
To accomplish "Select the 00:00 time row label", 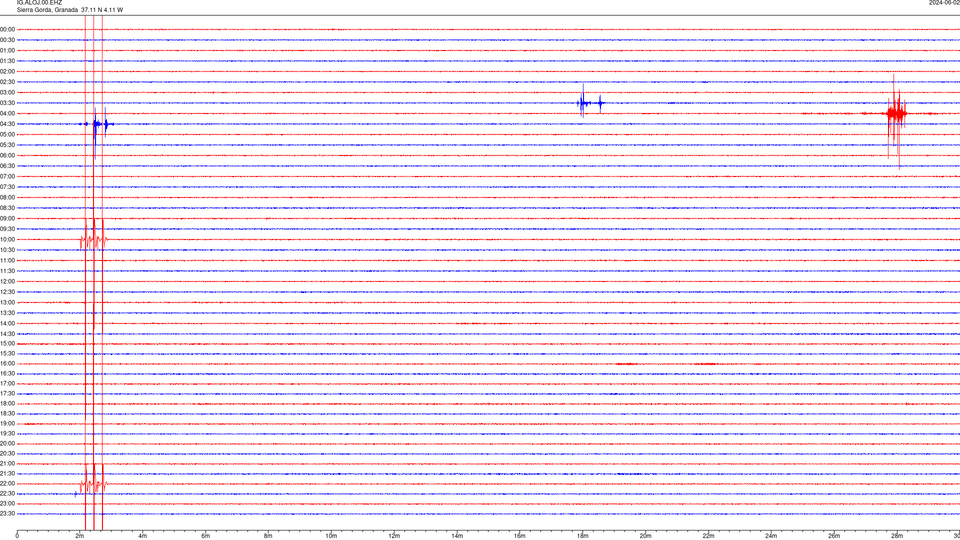I will [x=8, y=29].
